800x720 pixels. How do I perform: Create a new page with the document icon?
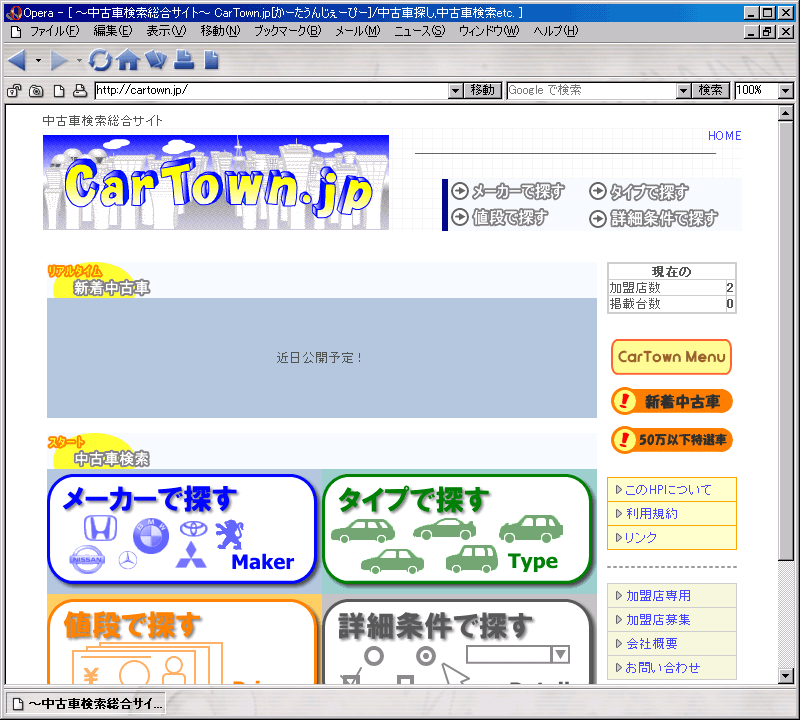(211, 60)
